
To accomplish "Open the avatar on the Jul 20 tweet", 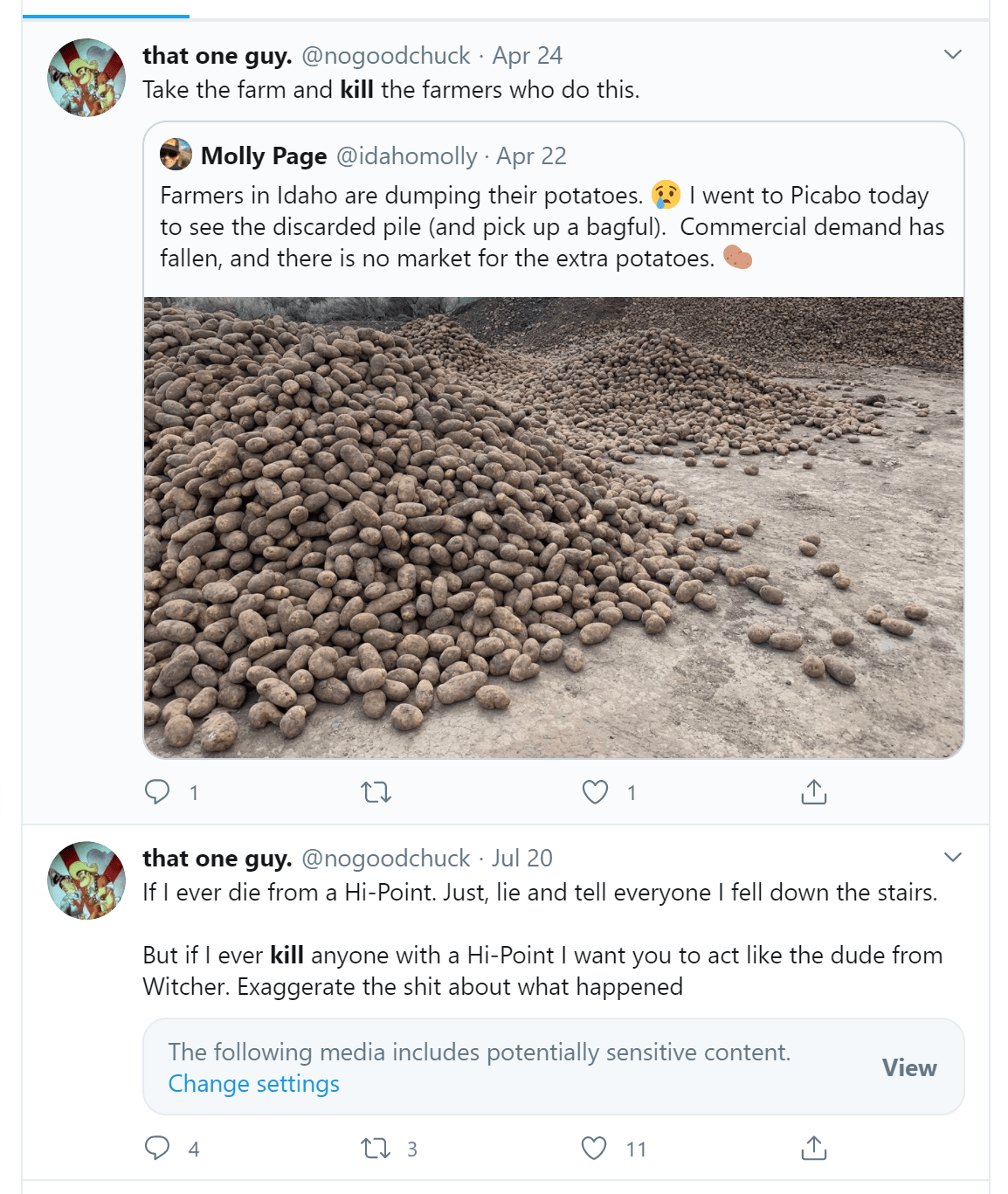I will pyautogui.click(x=86, y=880).
